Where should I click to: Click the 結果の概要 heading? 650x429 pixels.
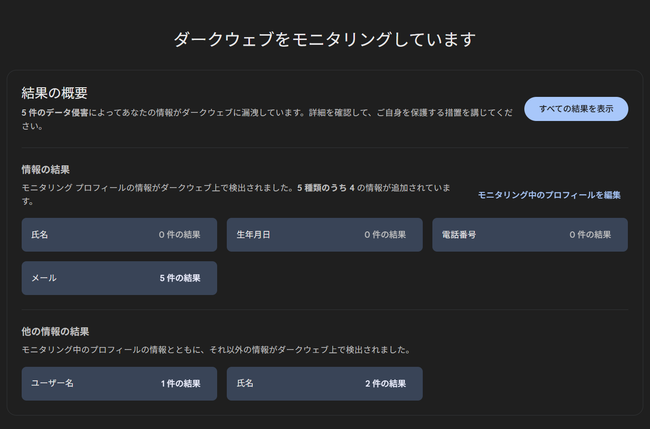[54, 93]
